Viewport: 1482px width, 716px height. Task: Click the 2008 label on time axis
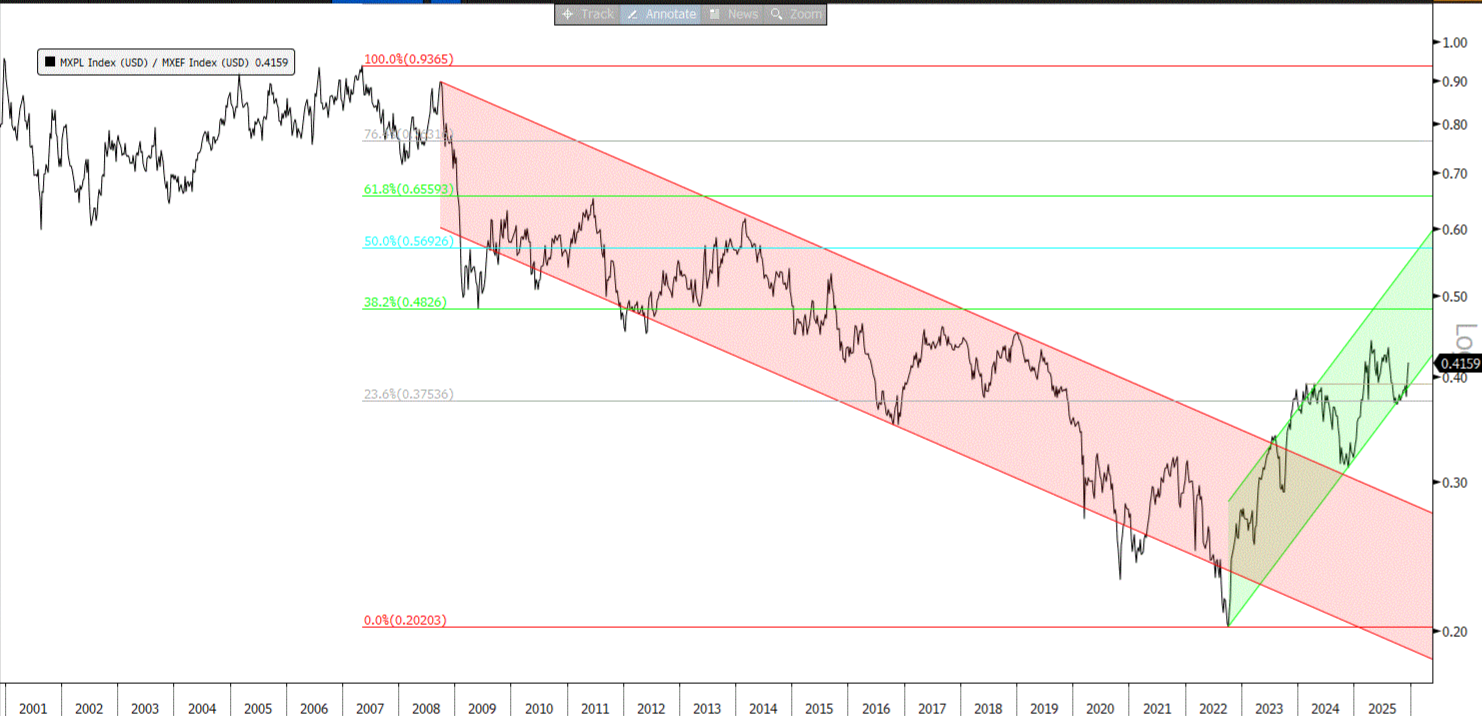point(426,708)
